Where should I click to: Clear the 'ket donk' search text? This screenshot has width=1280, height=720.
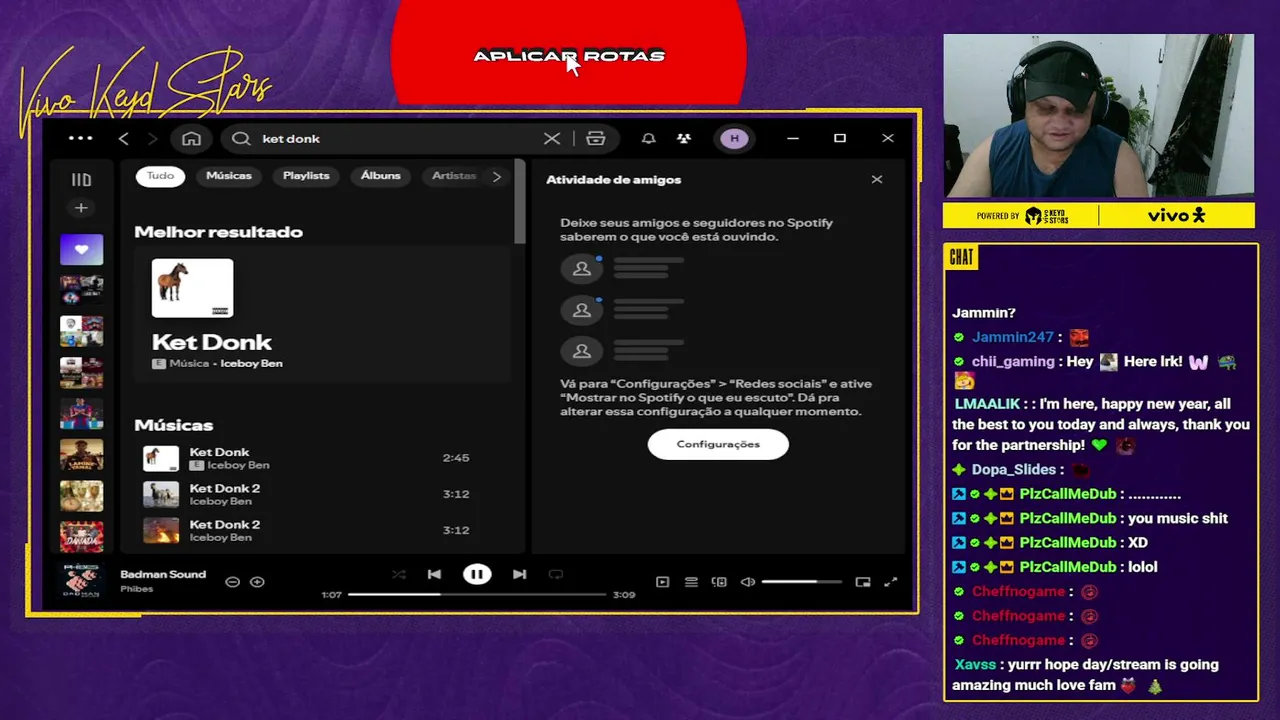pyautogui.click(x=552, y=139)
